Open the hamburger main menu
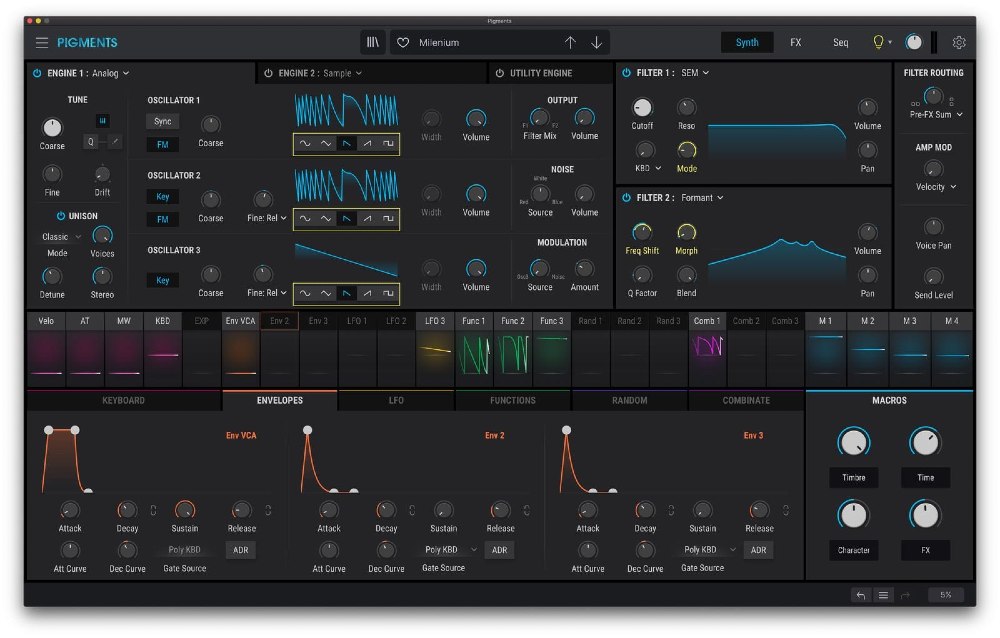The image size is (1000, 638). 41,43
